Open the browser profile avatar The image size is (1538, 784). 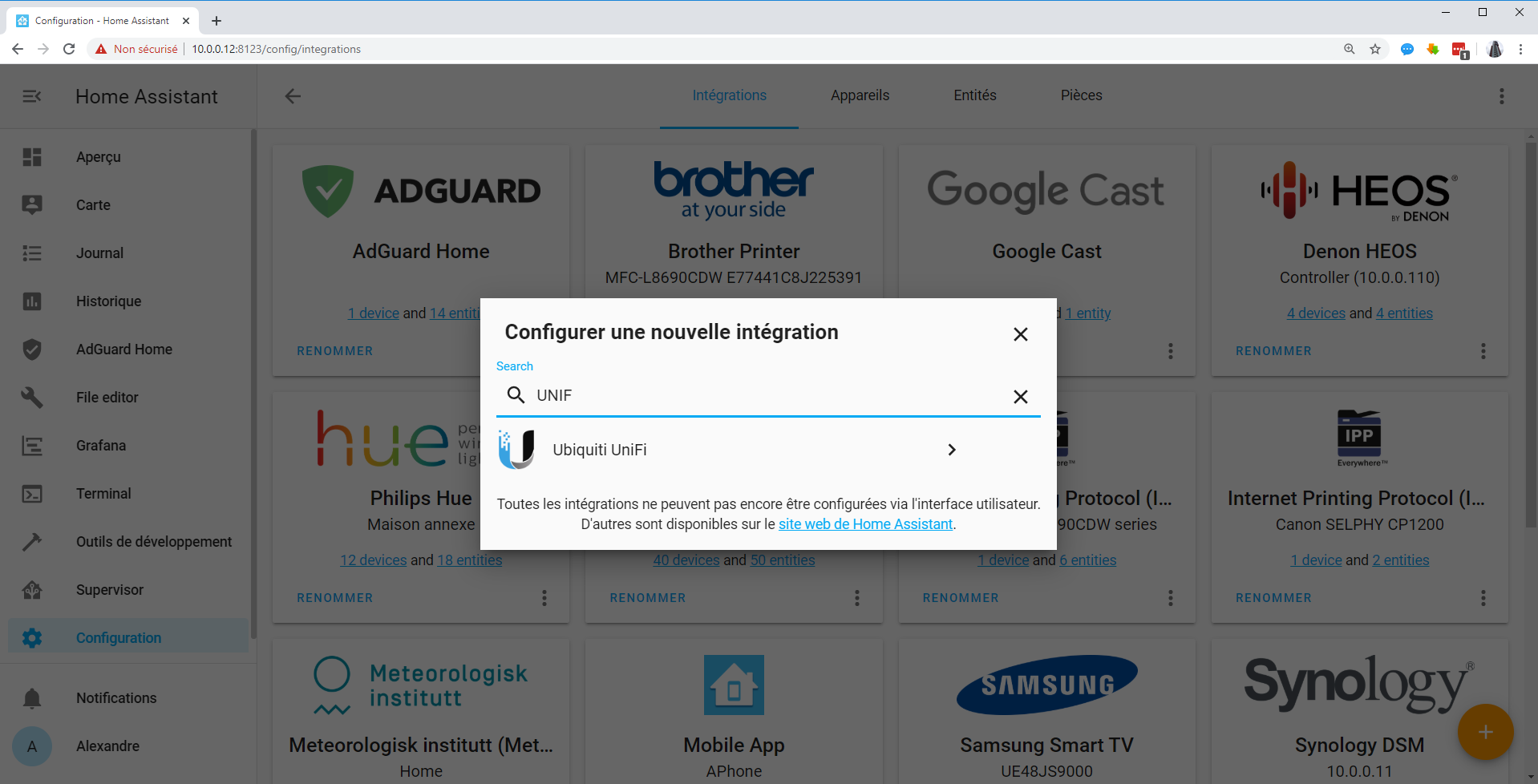[1495, 49]
